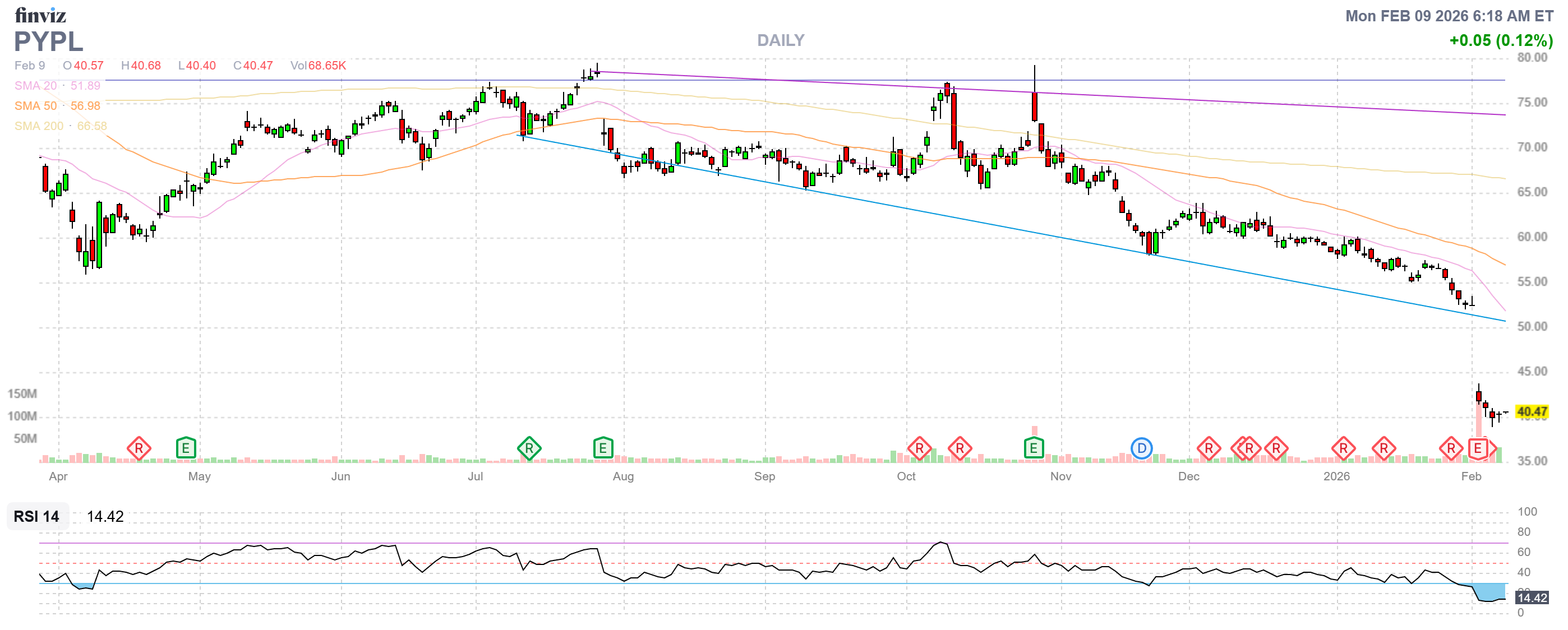This screenshot has width=1568, height=630.
Task: Click the +0.05 (0.12%) price change text
Action: [1501, 41]
